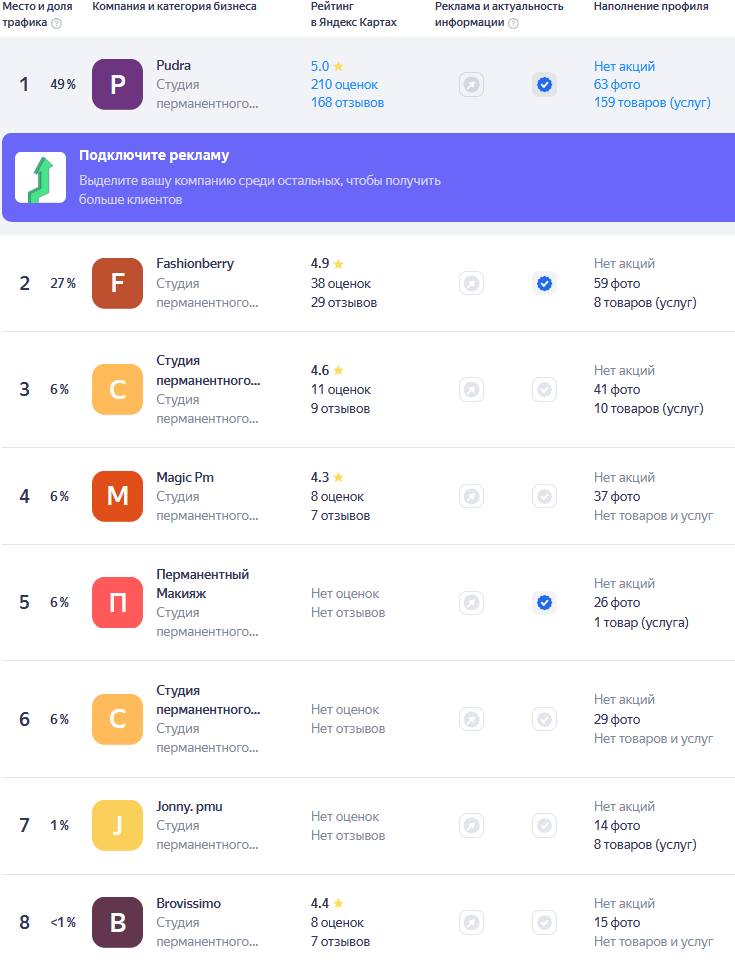Click the Brovissimo company name
The width and height of the screenshot is (735, 965).
pos(188,903)
